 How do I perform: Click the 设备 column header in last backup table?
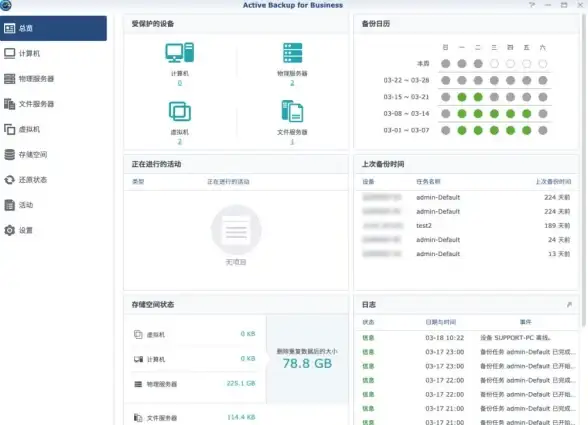tap(368, 182)
